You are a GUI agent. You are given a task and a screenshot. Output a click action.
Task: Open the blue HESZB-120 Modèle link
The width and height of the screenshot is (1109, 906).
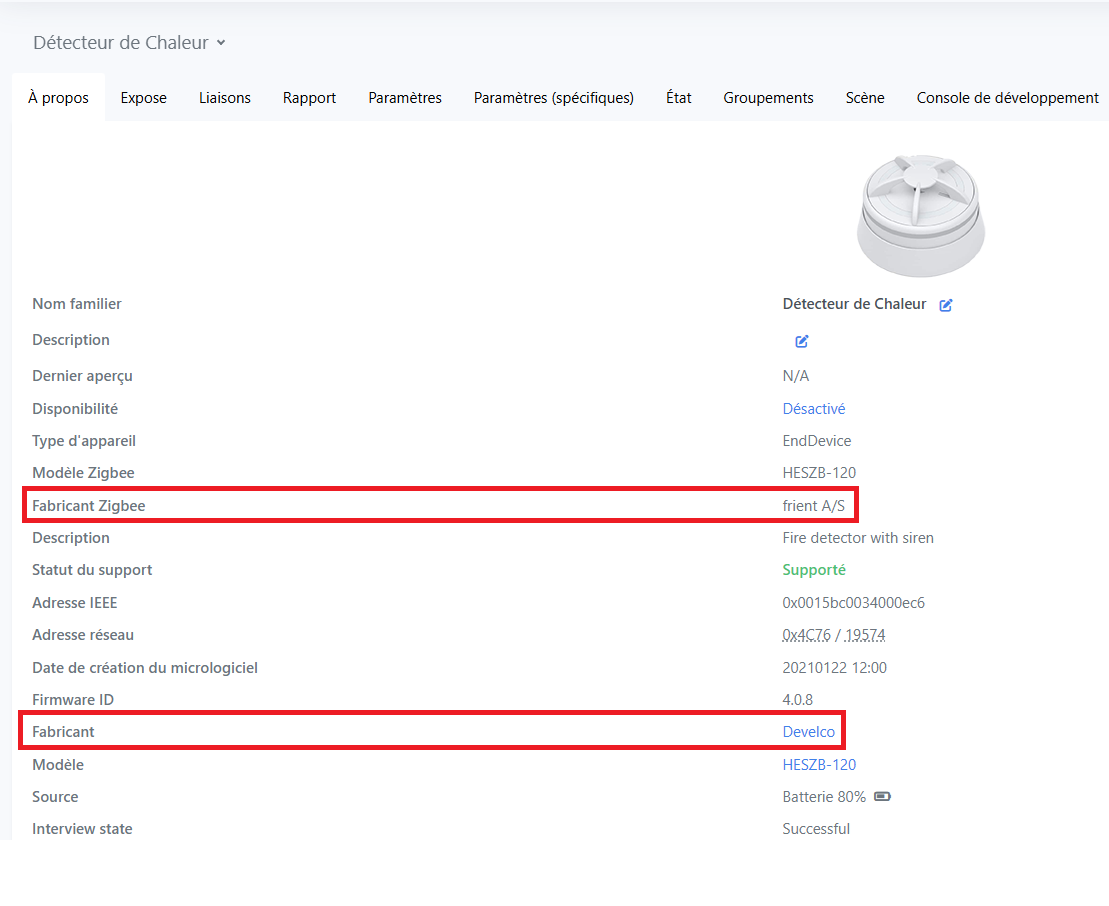pyautogui.click(x=819, y=765)
